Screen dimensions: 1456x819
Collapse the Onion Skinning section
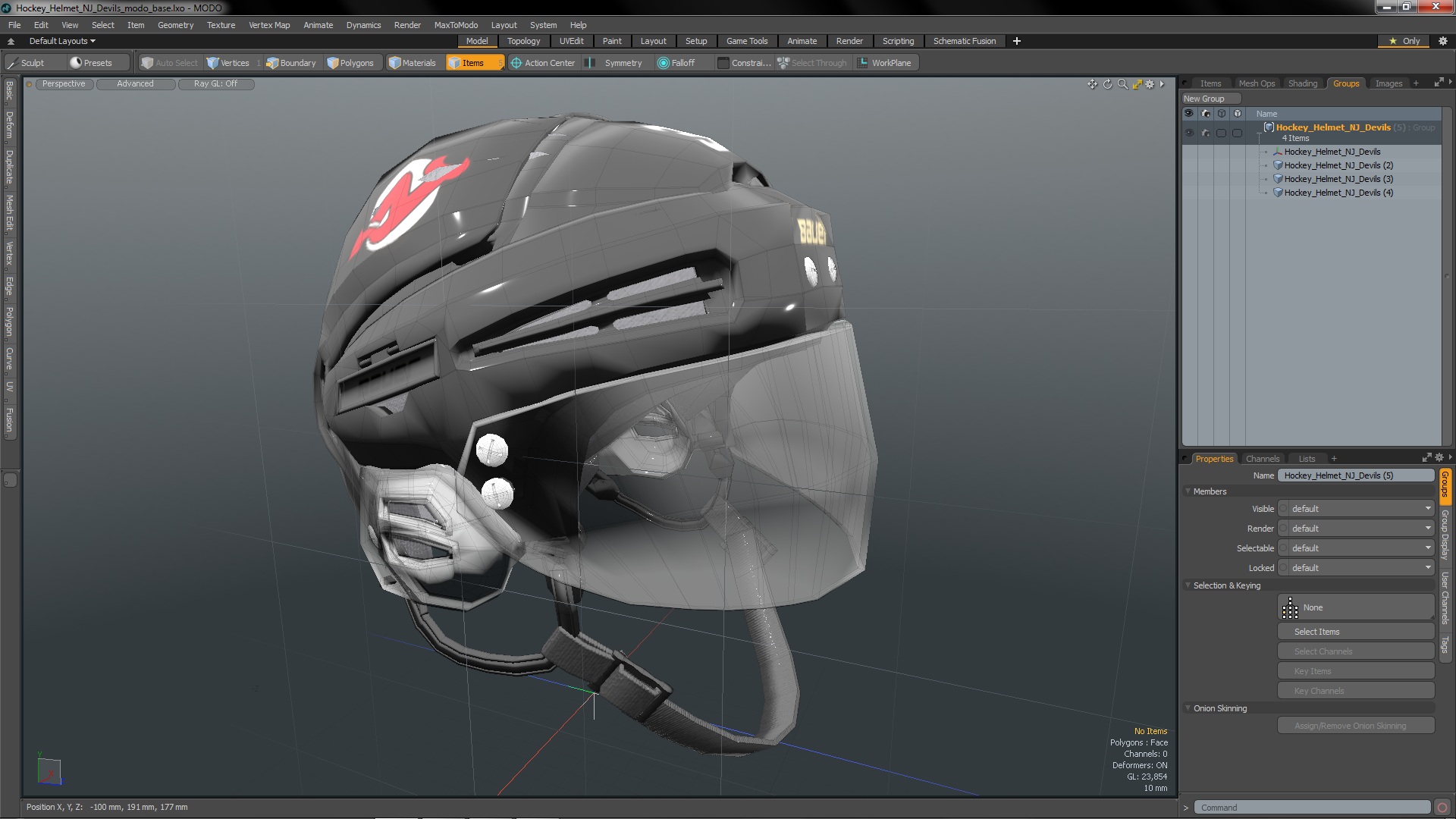click(1188, 708)
